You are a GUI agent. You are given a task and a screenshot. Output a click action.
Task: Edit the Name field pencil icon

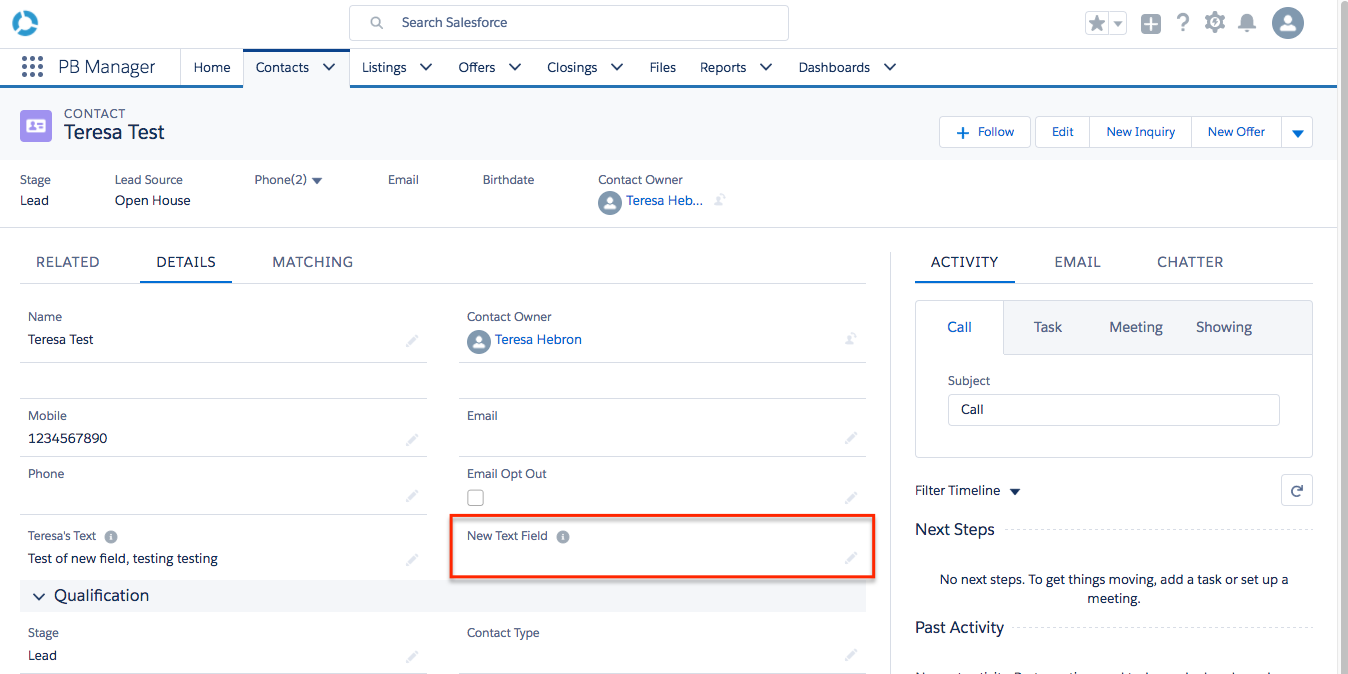click(x=412, y=341)
